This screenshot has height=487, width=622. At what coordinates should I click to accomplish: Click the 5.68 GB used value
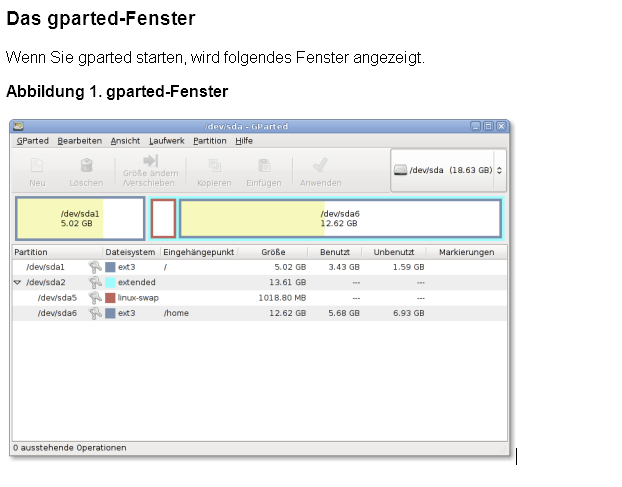344,313
